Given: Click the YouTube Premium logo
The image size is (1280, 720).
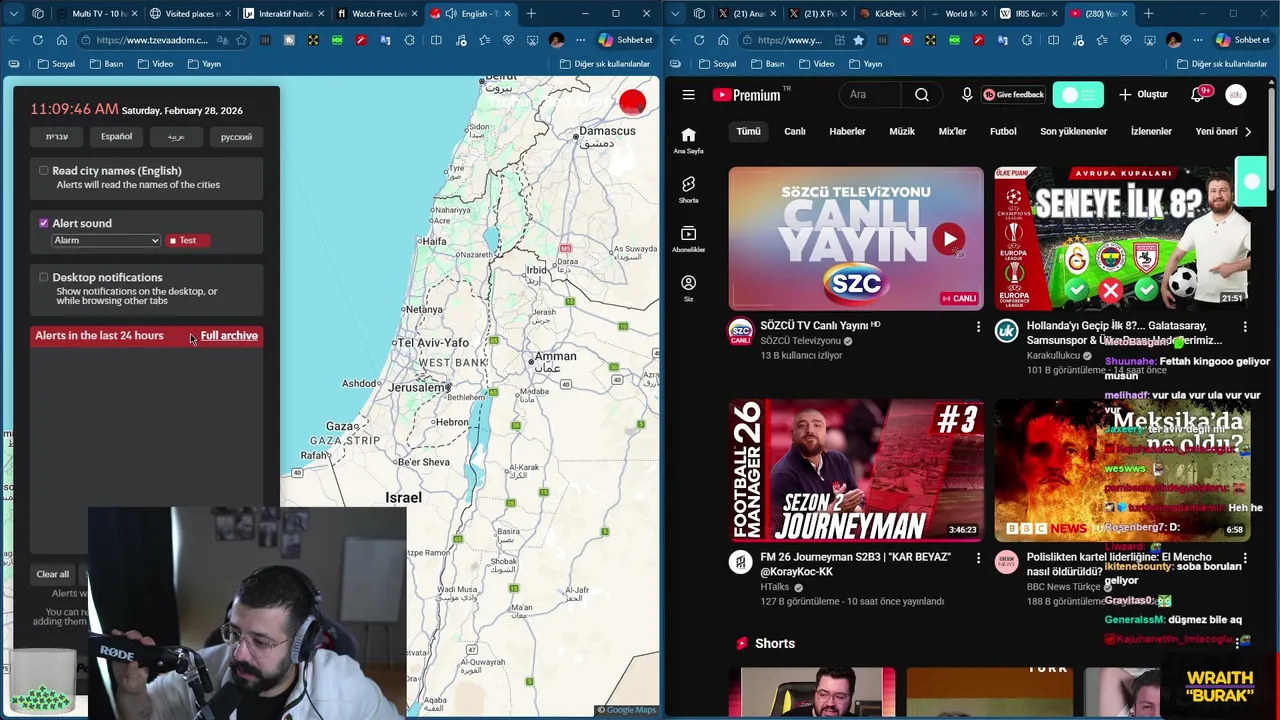Looking at the screenshot, I should point(746,95).
